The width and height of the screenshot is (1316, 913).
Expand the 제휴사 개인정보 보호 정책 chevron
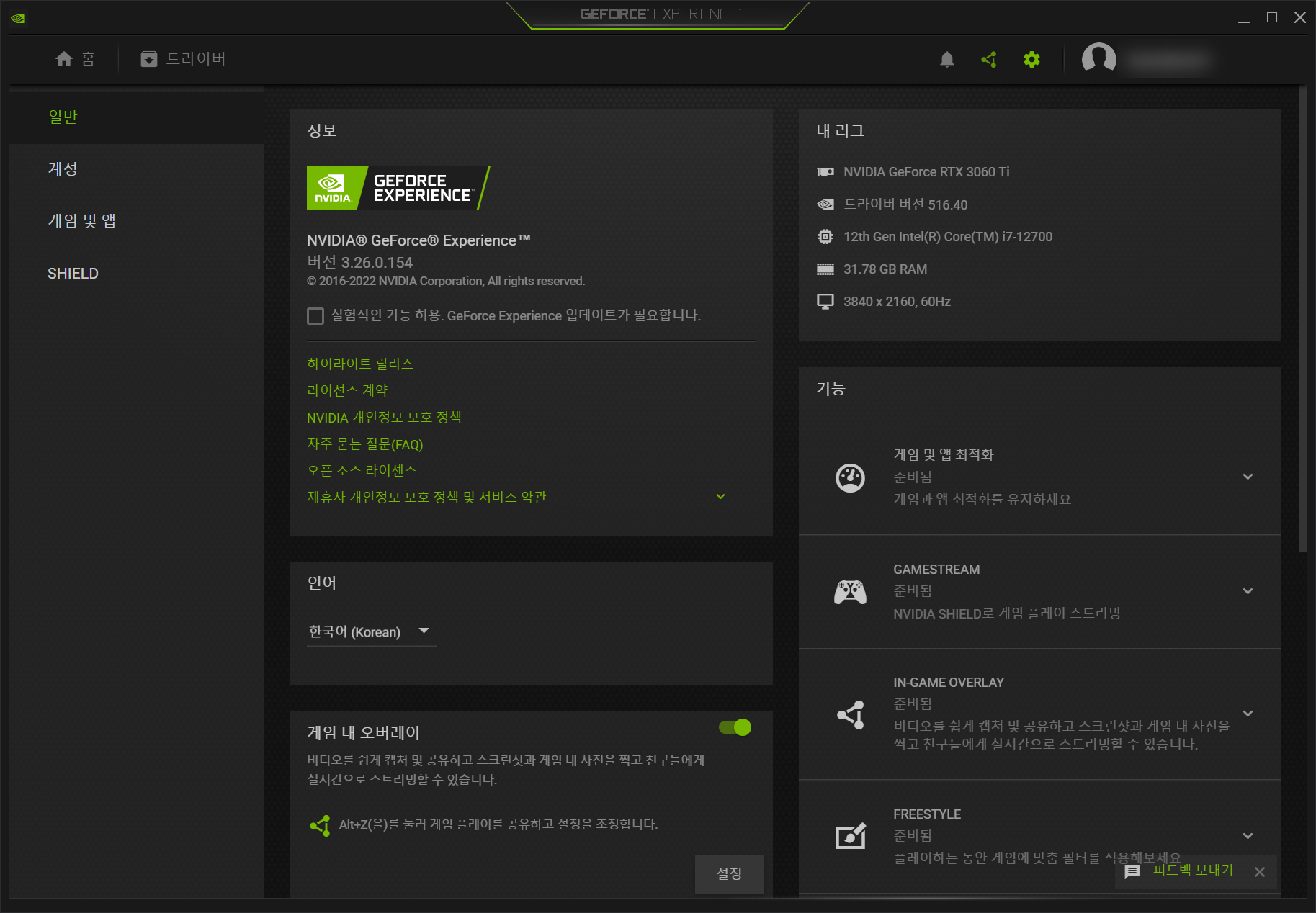click(720, 497)
